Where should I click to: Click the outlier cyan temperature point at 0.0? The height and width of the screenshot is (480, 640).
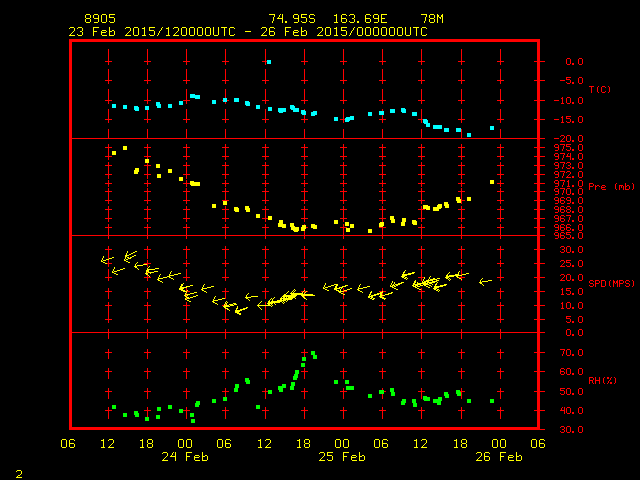pos(269,62)
